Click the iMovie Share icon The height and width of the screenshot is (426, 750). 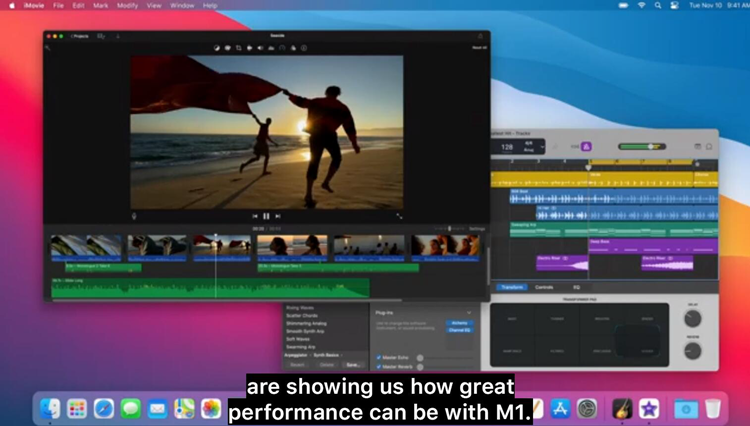pos(480,36)
